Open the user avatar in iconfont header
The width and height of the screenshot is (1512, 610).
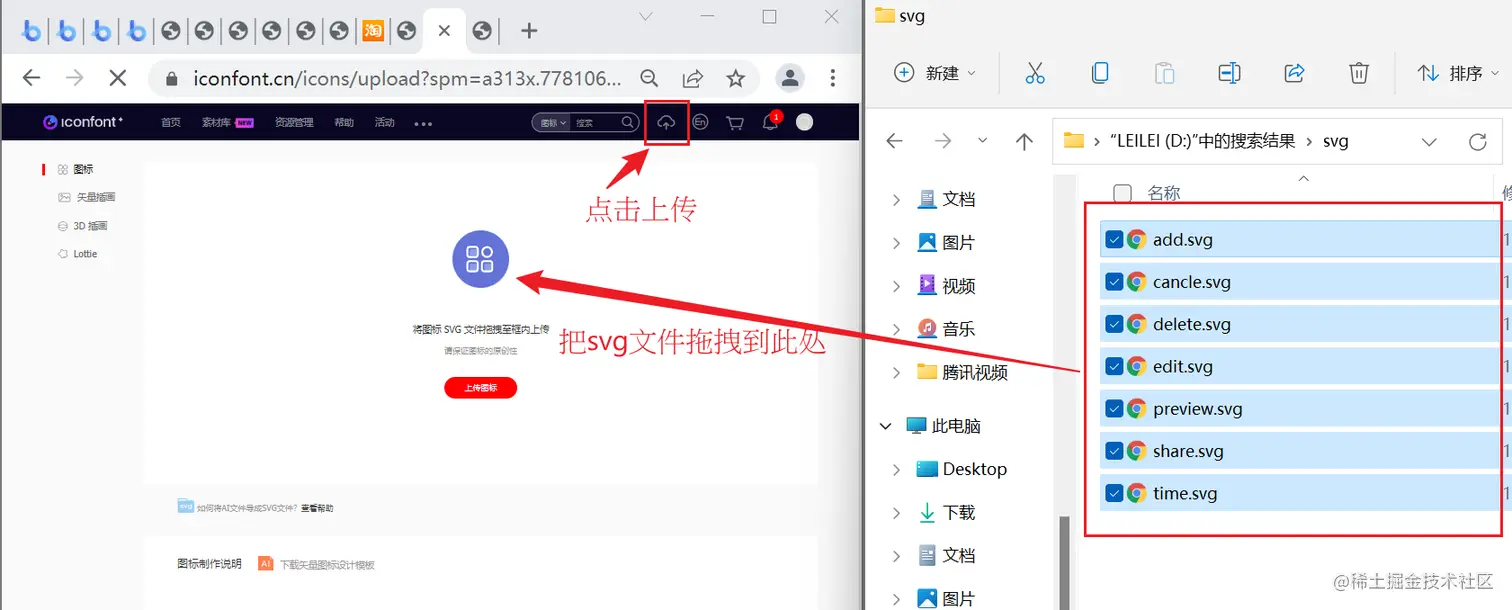pos(804,122)
